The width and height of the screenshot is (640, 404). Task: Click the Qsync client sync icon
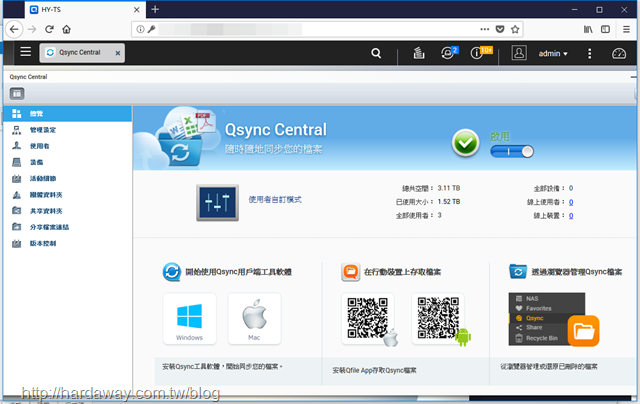[x=172, y=272]
